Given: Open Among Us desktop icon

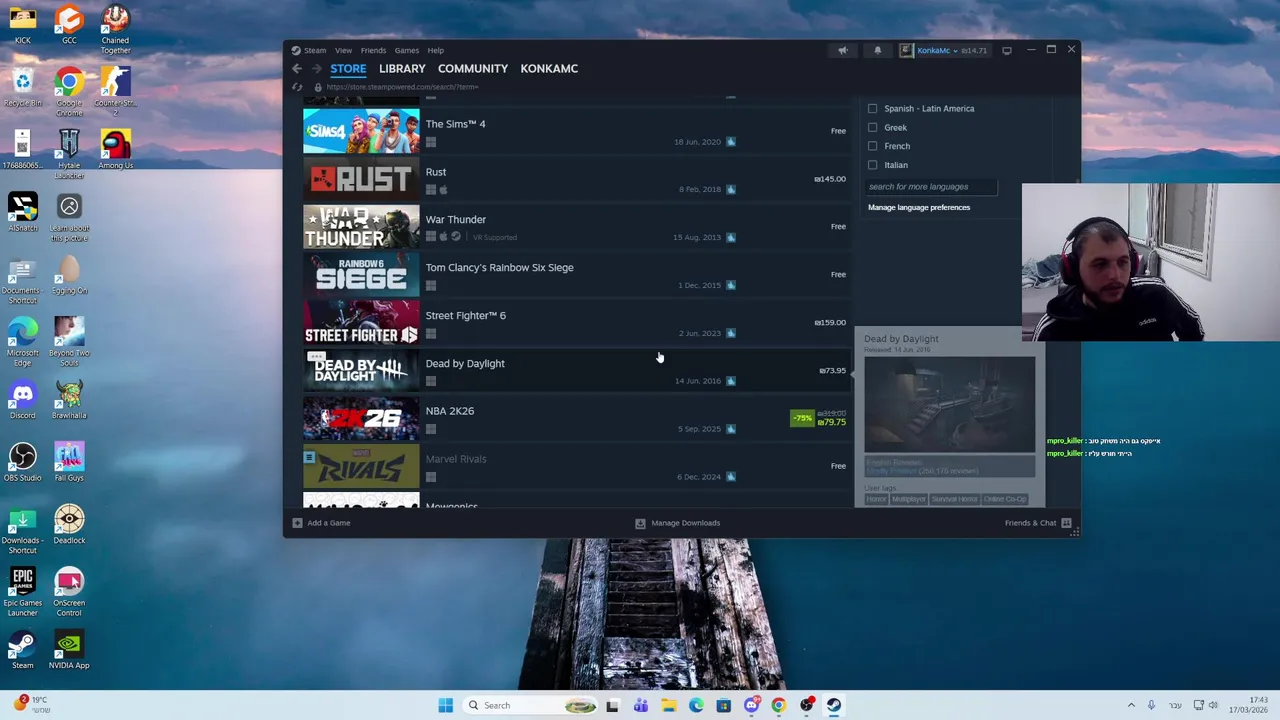Looking at the screenshot, I should pos(115,150).
